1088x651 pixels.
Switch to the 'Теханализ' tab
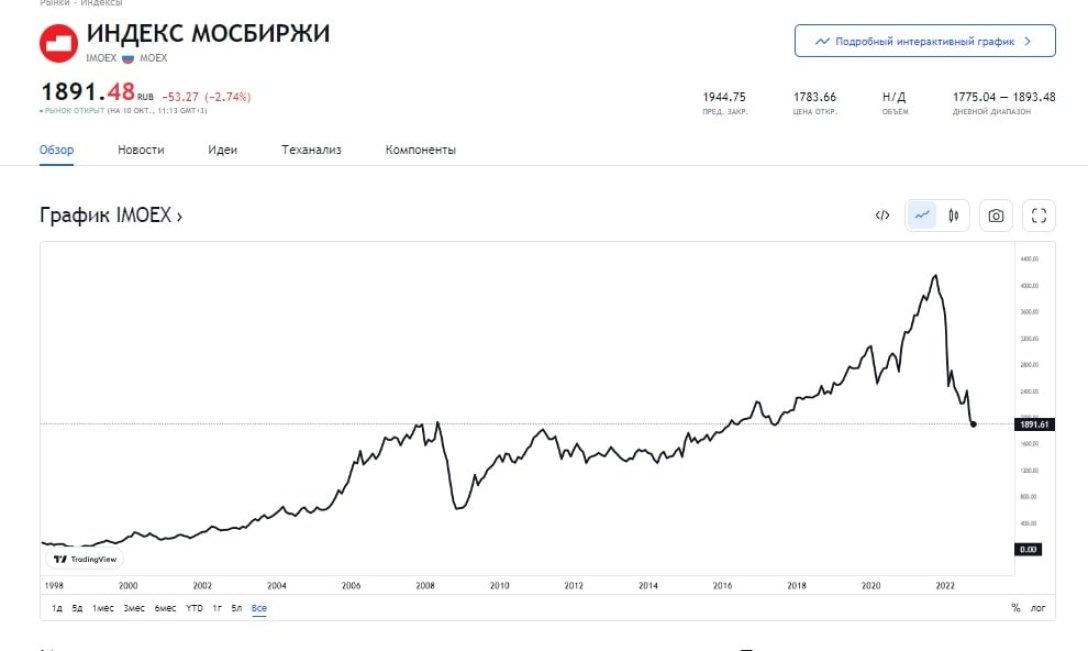311,150
